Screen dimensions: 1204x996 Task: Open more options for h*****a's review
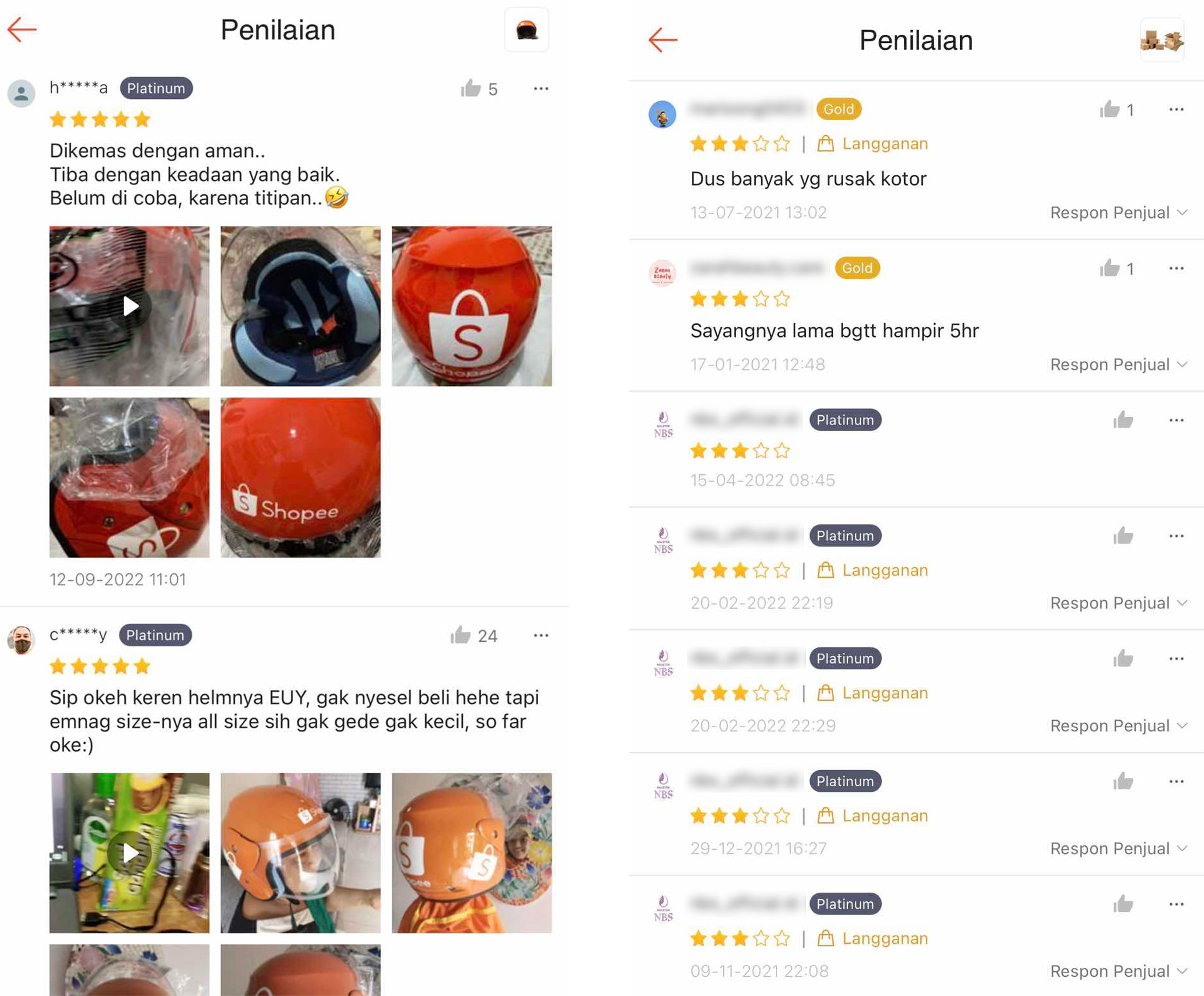pyautogui.click(x=541, y=88)
